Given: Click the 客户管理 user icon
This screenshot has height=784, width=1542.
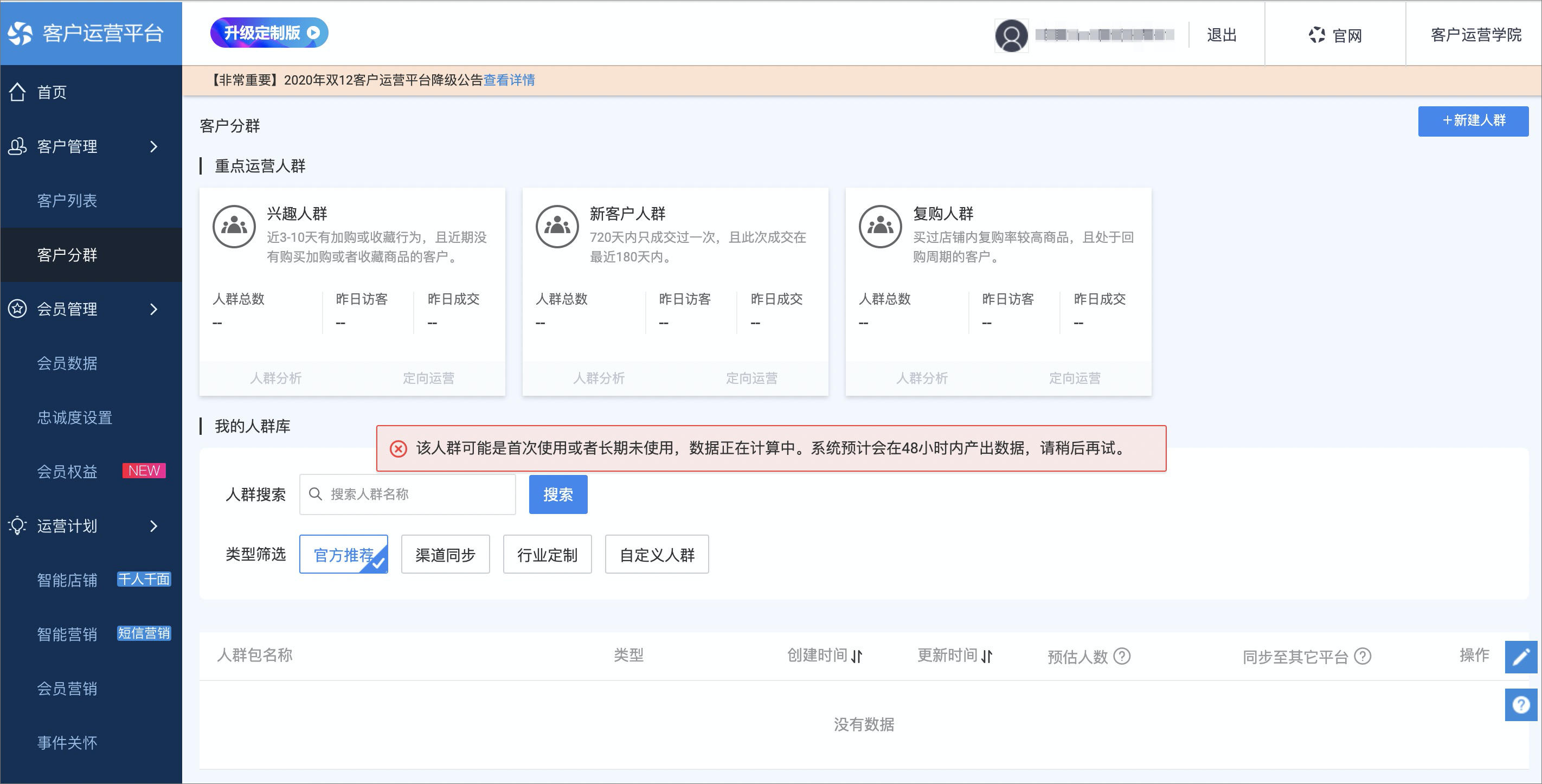Looking at the screenshot, I should coord(17,146).
